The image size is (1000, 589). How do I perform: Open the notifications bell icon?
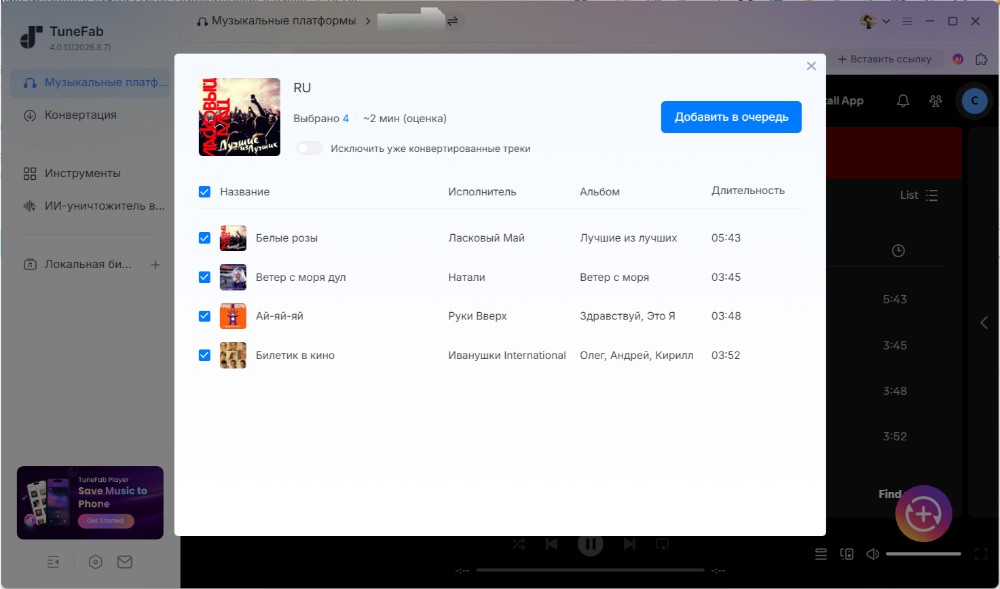[903, 101]
